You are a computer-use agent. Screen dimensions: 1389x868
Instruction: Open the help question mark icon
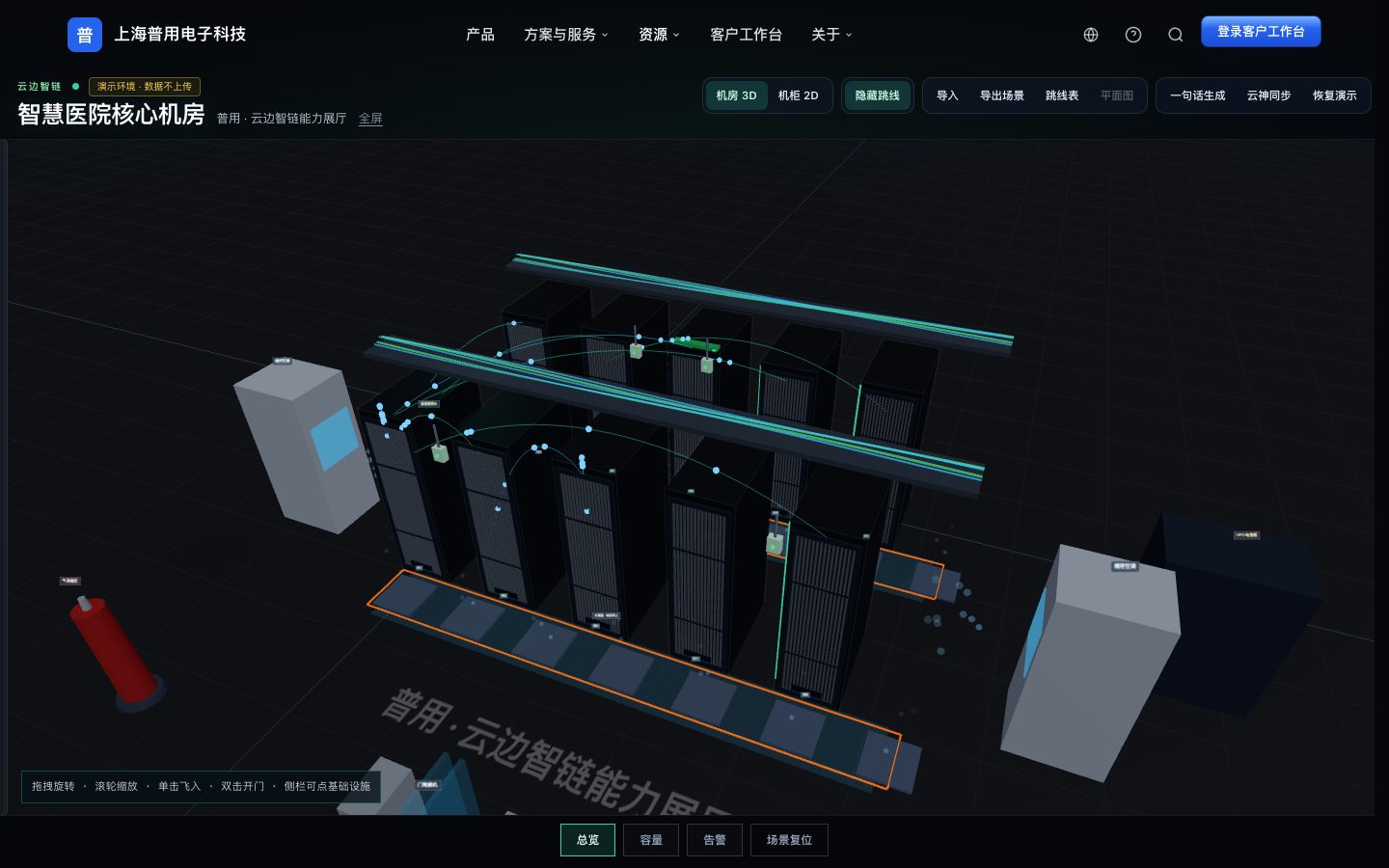1133,35
